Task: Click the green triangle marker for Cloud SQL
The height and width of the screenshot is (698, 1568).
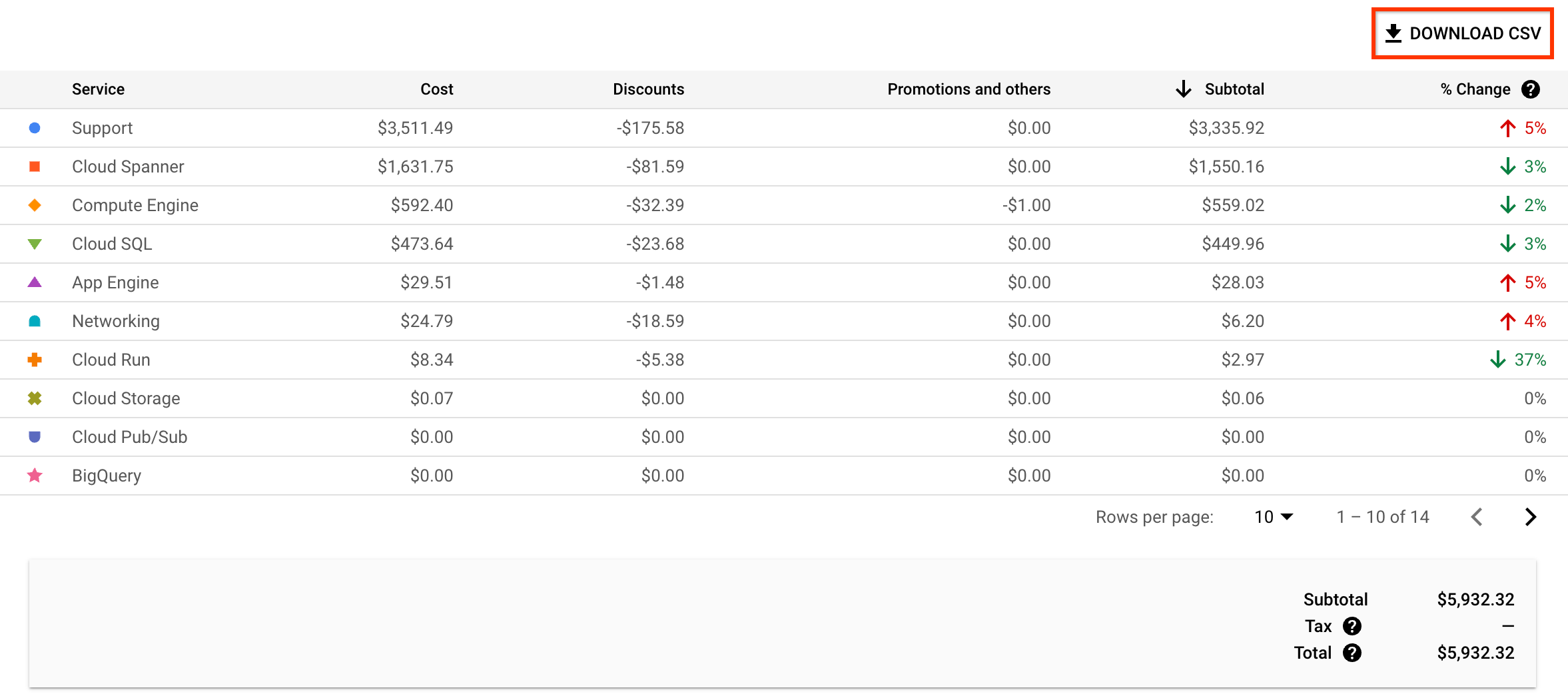Action: click(x=35, y=244)
